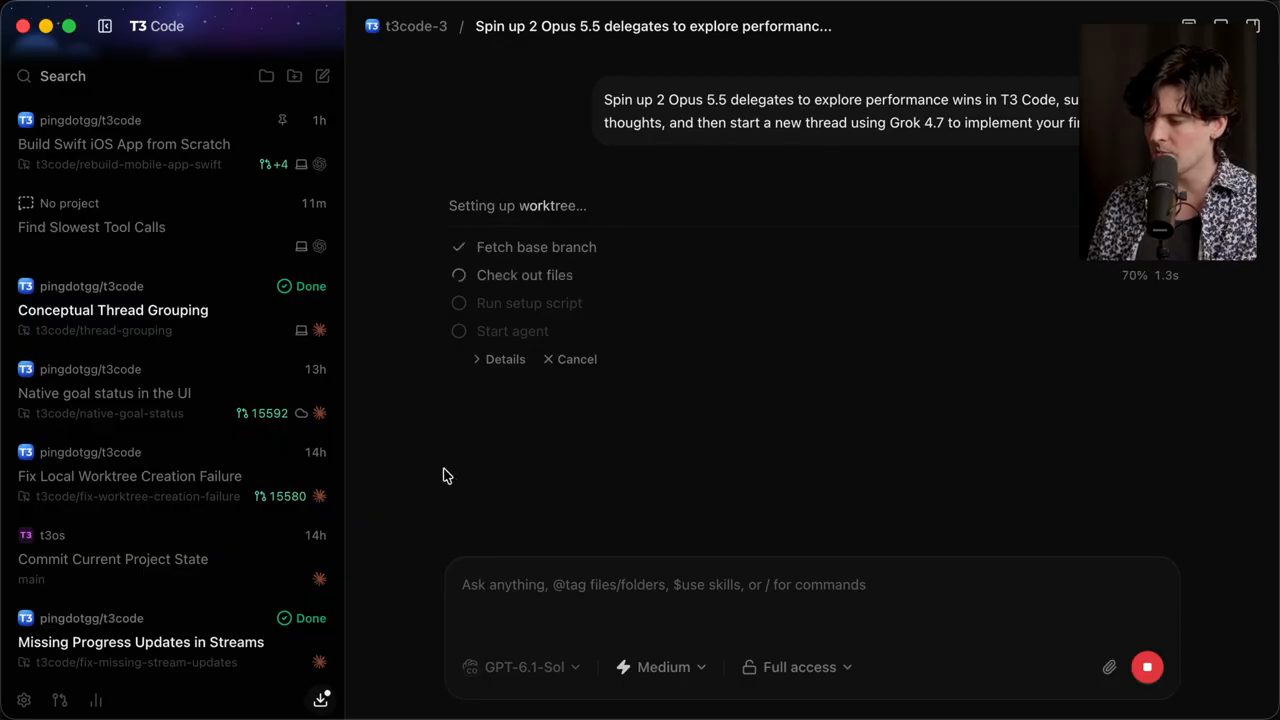The image size is (1280, 720).
Task: Open settings via the gear icon
Action: click(24, 700)
